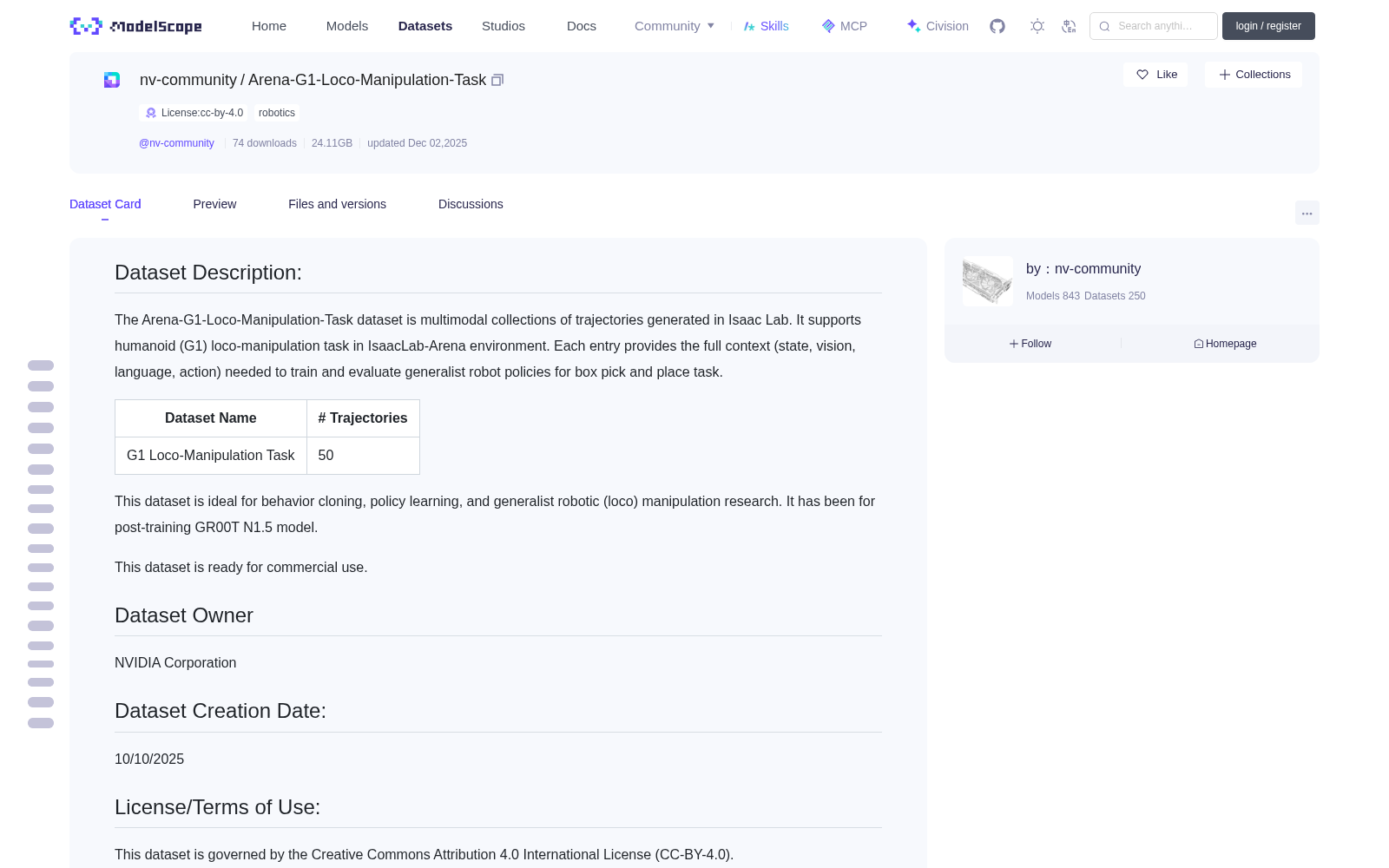Copy dataset name with the copy icon
The width and height of the screenshot is (1389, 868).
(x=497, y=80)
